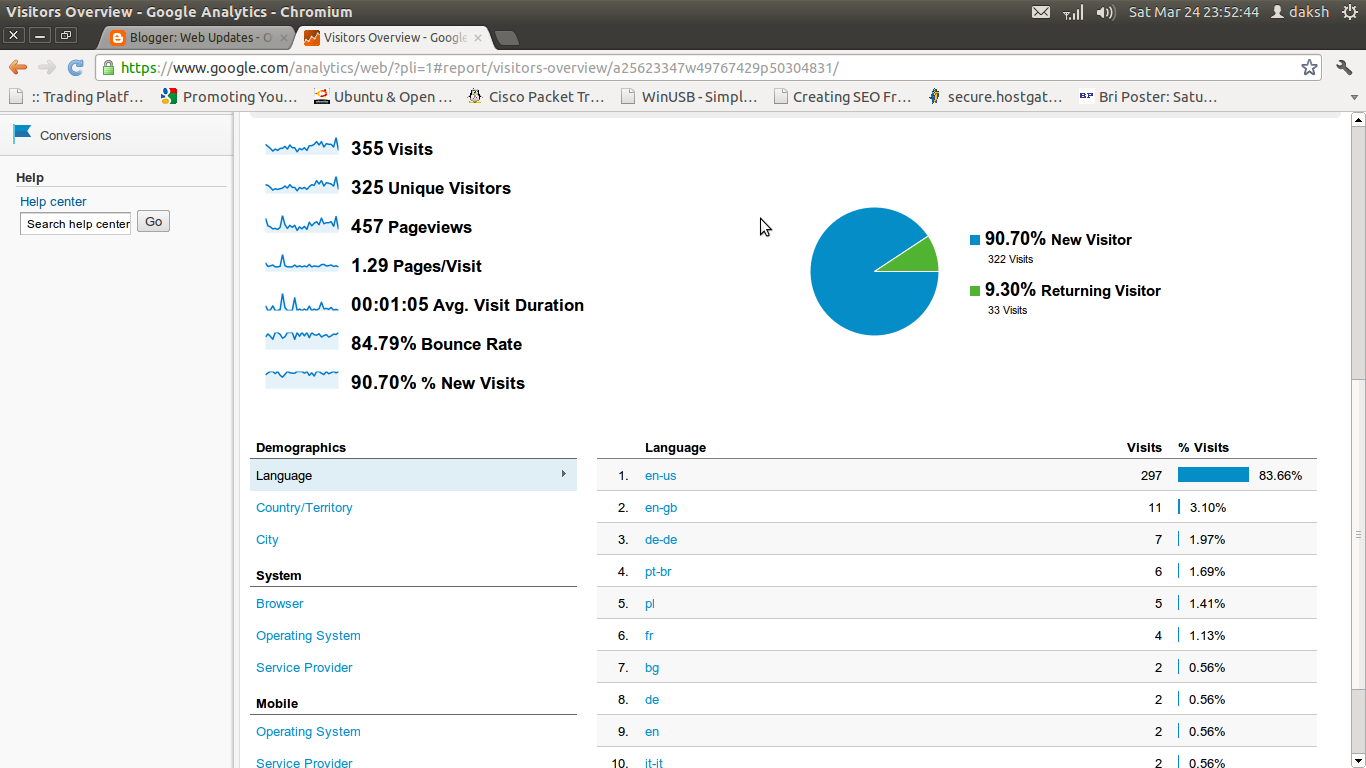1366x768 pixels.
Task: Click inside the Search help center field
Action: tap(75, 223)
